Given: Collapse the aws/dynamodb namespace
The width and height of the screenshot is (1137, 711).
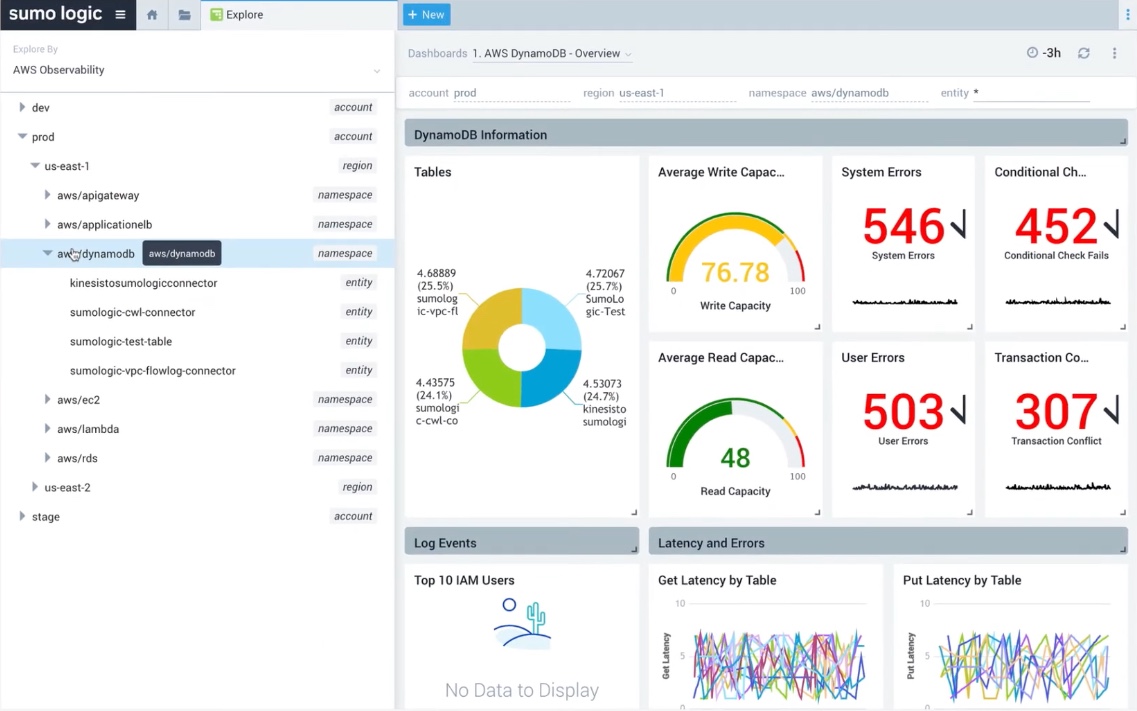Looking at the screenshot, I should click(47, 254).
